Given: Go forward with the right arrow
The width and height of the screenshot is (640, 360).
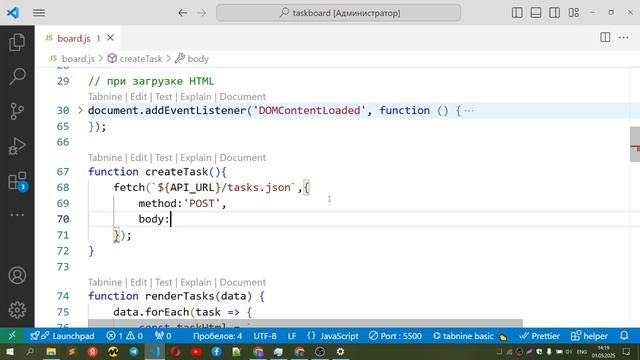Looking at the screenshot, I should (202, 13).
